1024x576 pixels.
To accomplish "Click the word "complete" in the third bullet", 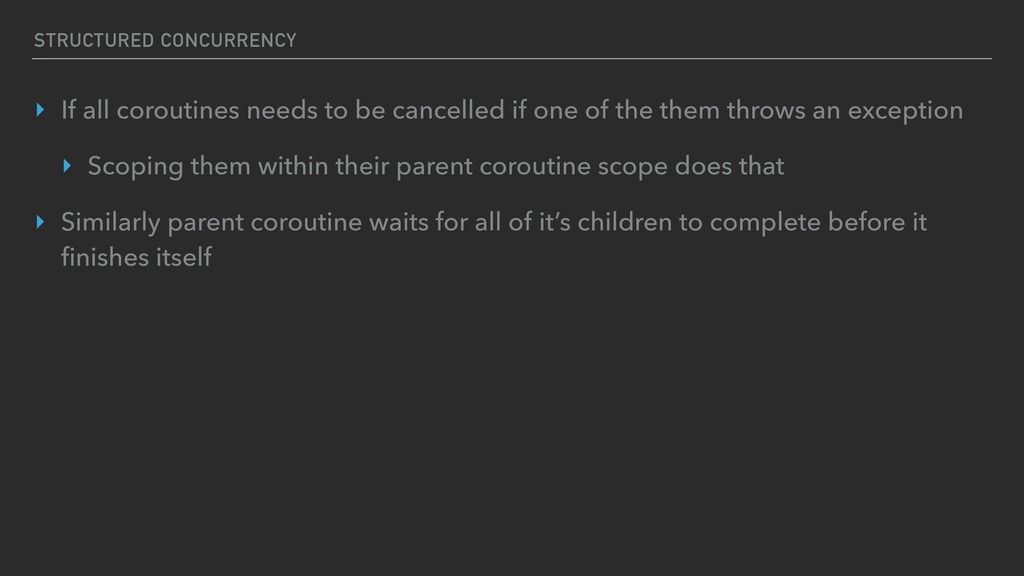I will tap(765, 223).
